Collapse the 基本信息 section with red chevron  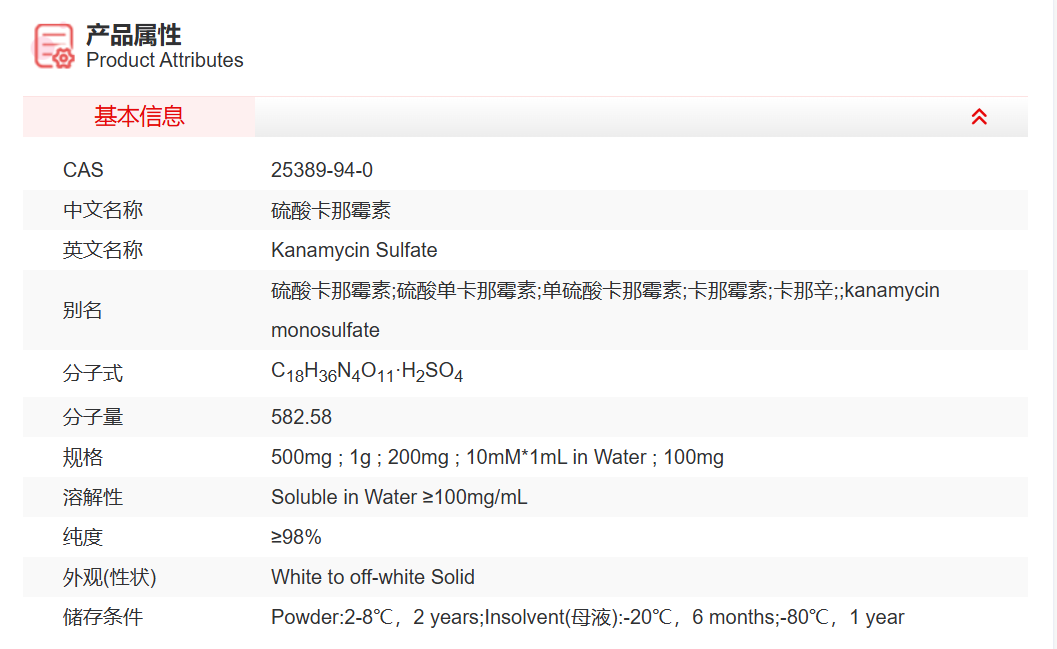point(979,117)
